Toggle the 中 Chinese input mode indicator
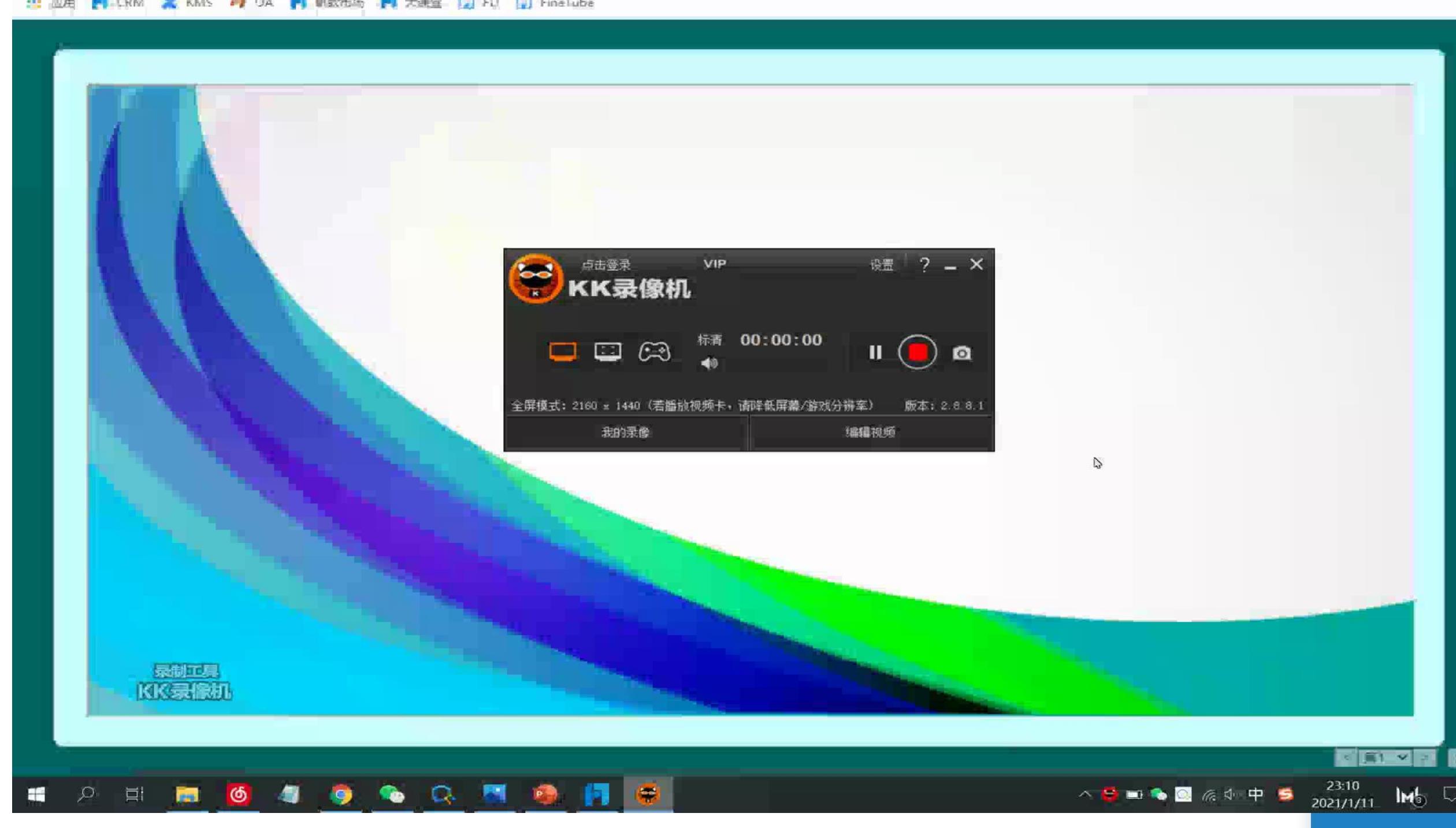The image size is (1456, 828). tap(1255, 795)
